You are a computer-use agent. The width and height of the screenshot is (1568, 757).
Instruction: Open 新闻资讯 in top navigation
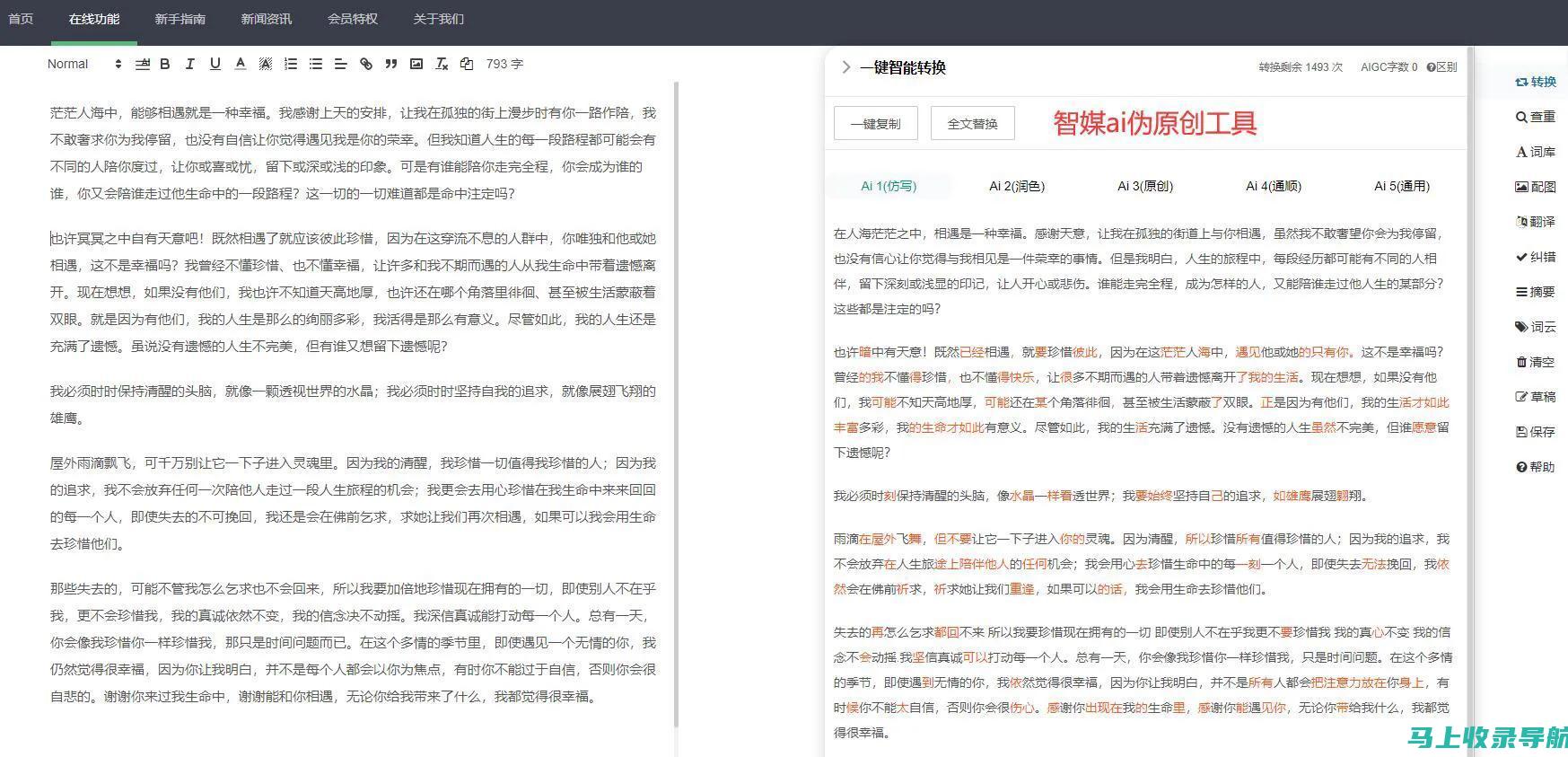(267, 19)
